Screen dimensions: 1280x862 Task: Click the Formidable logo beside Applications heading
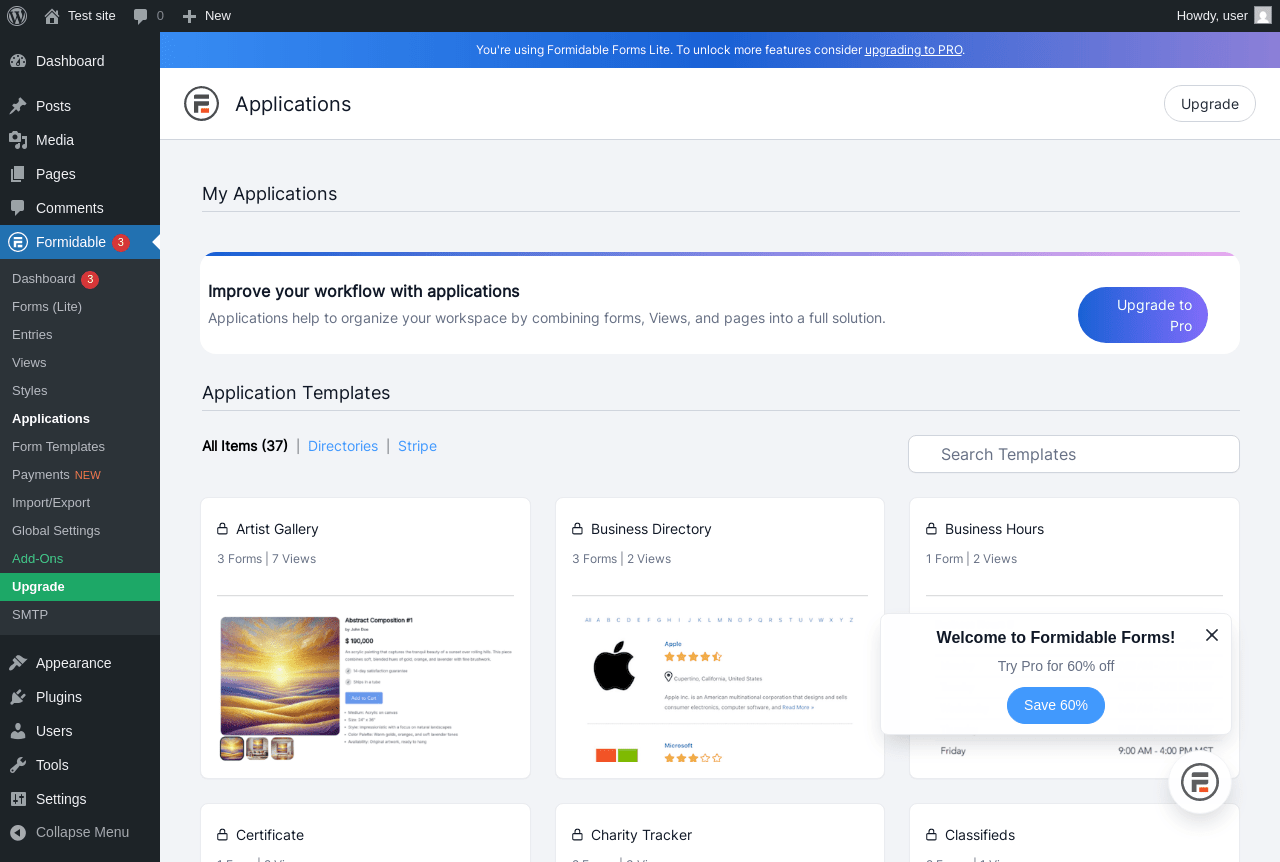click(201, 104)
